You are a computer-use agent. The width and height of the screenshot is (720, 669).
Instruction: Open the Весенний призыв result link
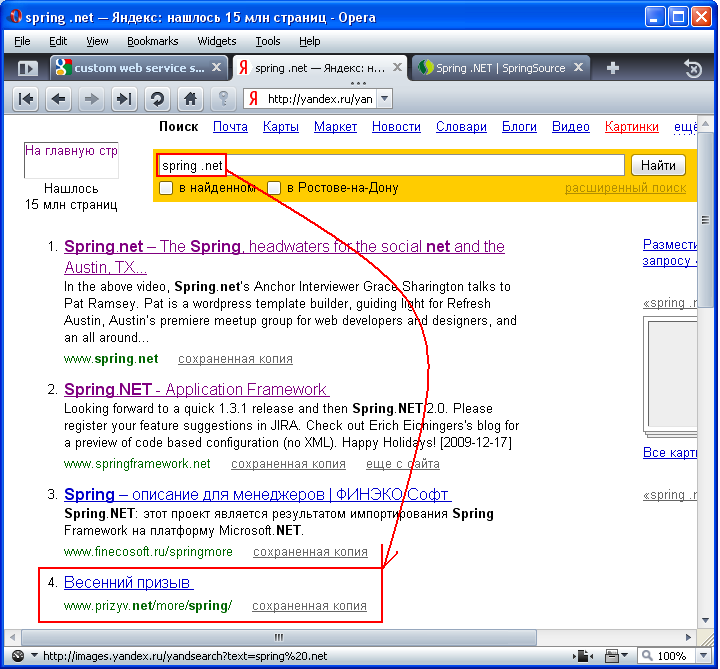pos(128,582)
